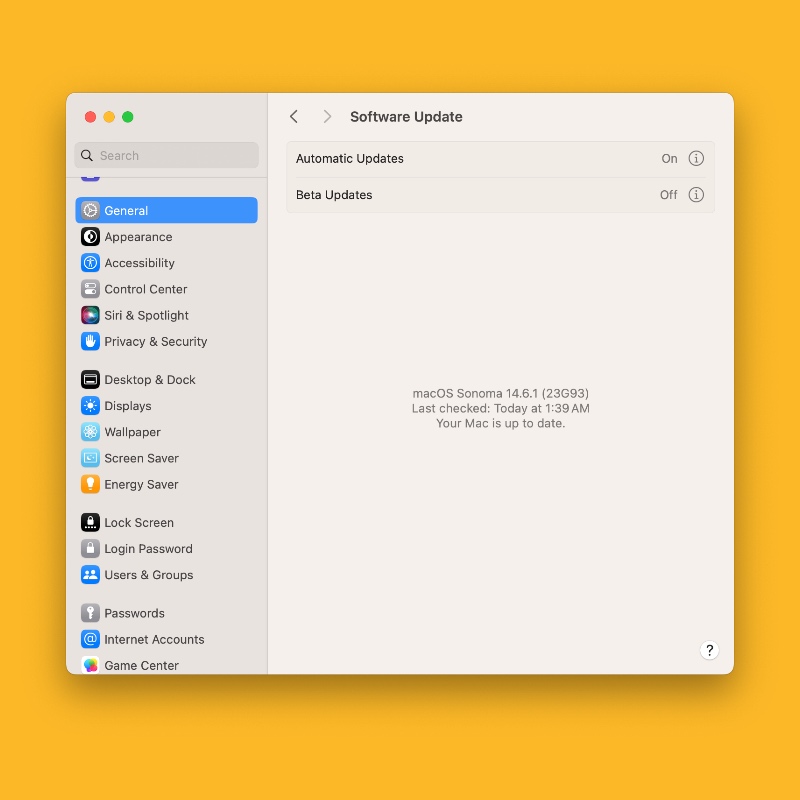Open Accessibility settings icon
800x800 pixels.
point(90,263)
